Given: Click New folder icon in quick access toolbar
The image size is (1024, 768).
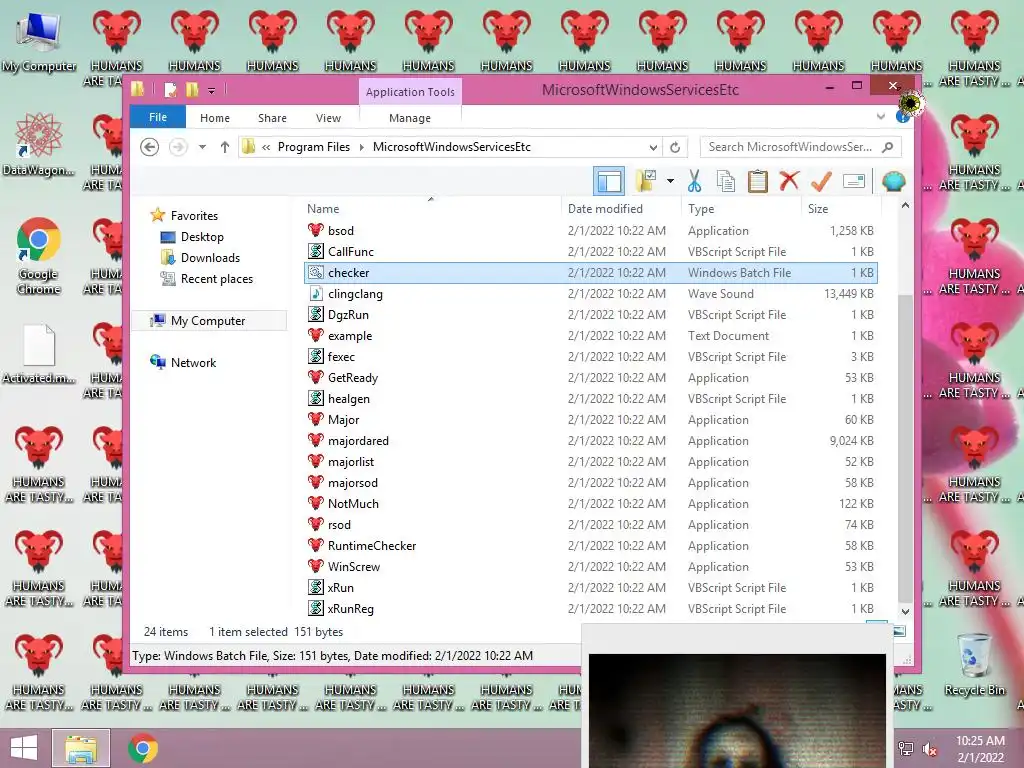Looking at the screenshot, I should pos(191,89).
